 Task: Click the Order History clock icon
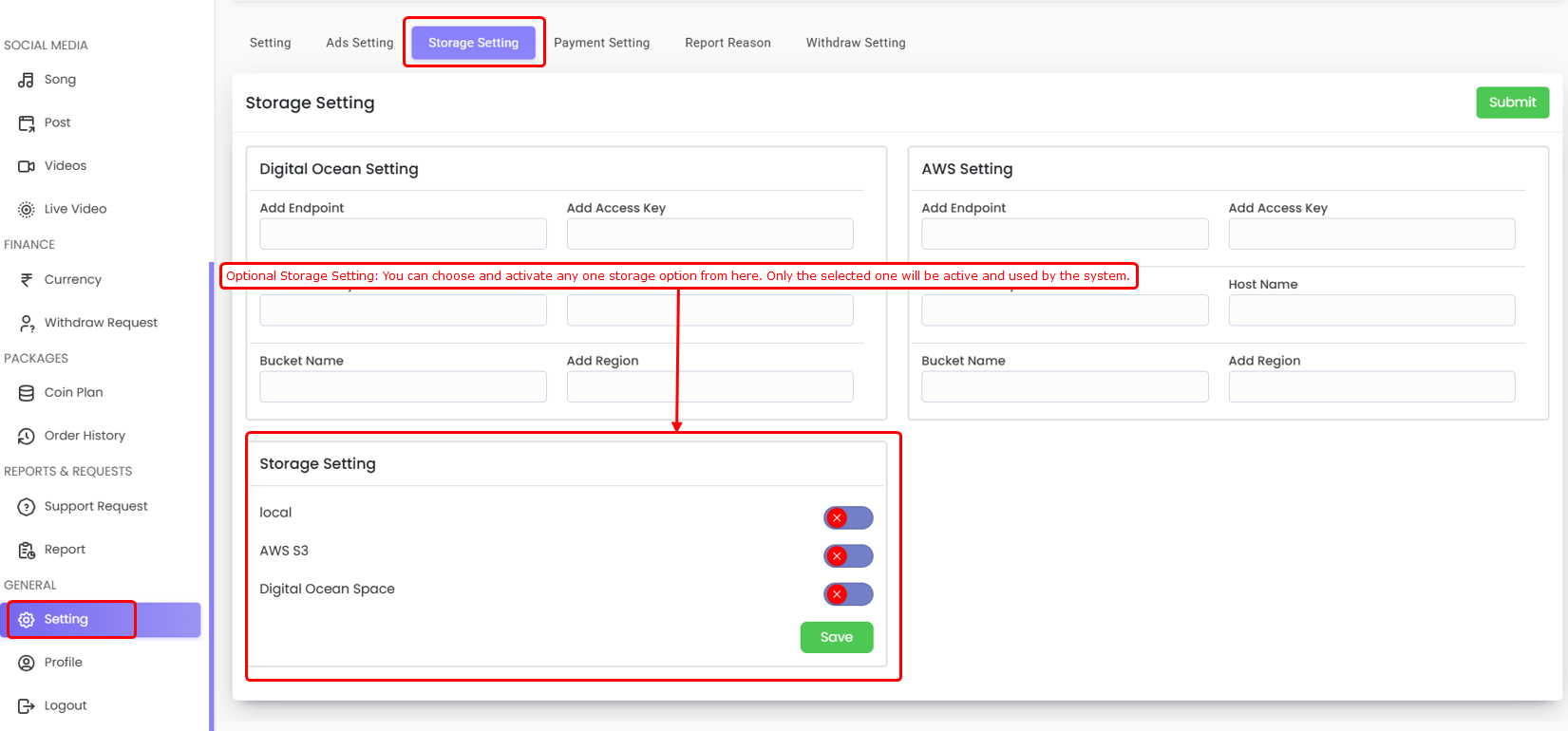[26, 436]
